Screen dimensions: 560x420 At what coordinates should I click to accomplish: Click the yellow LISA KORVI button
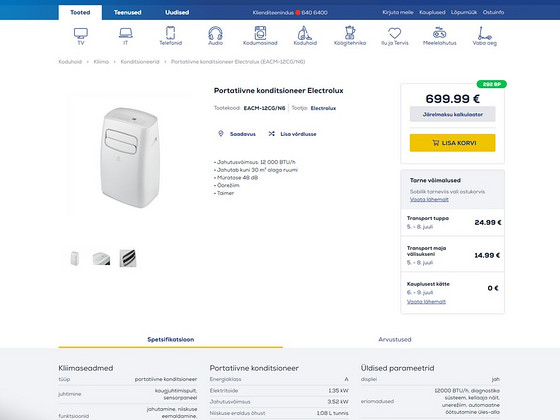tap(452, 143)
